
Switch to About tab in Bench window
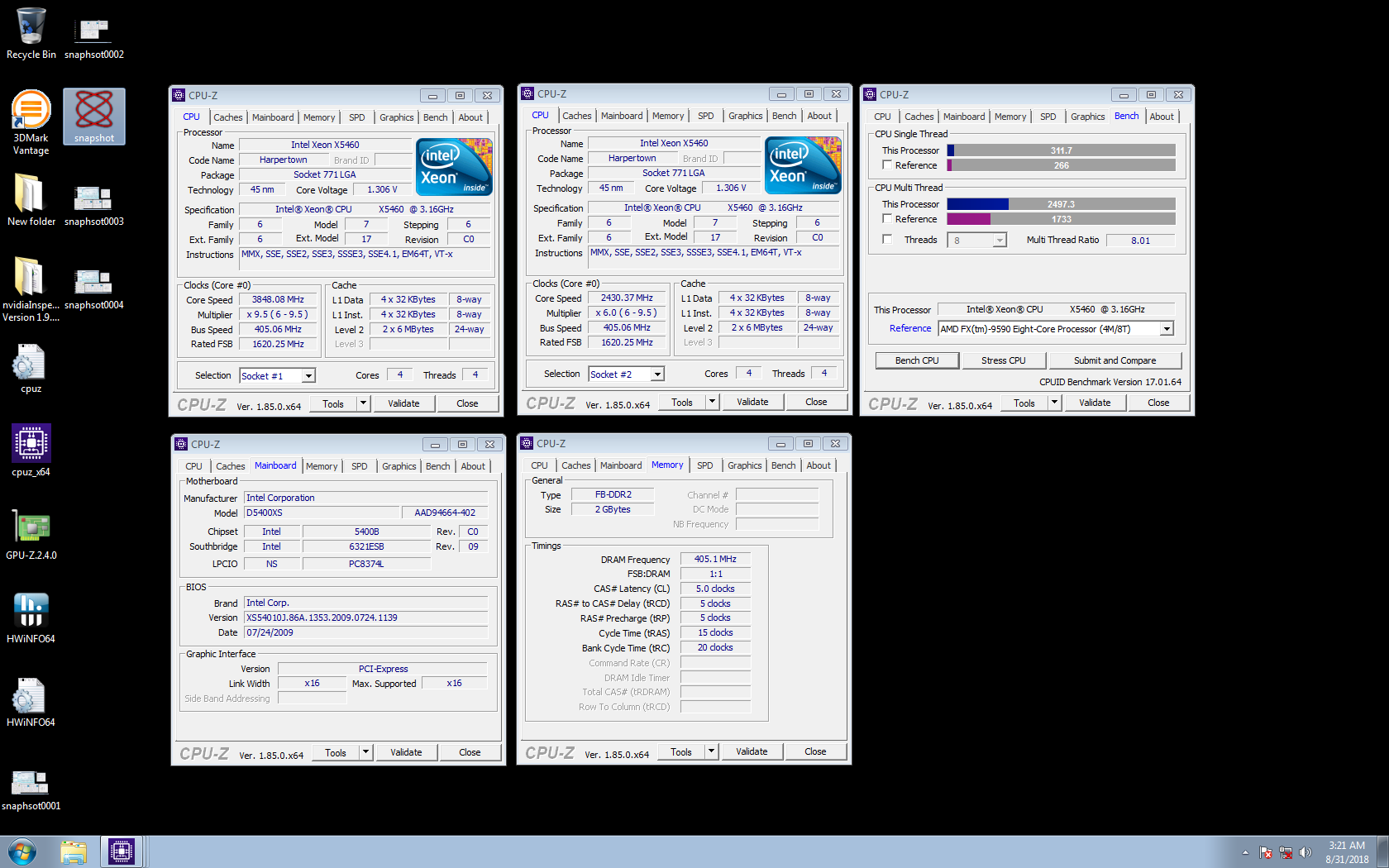(1162, 117)
